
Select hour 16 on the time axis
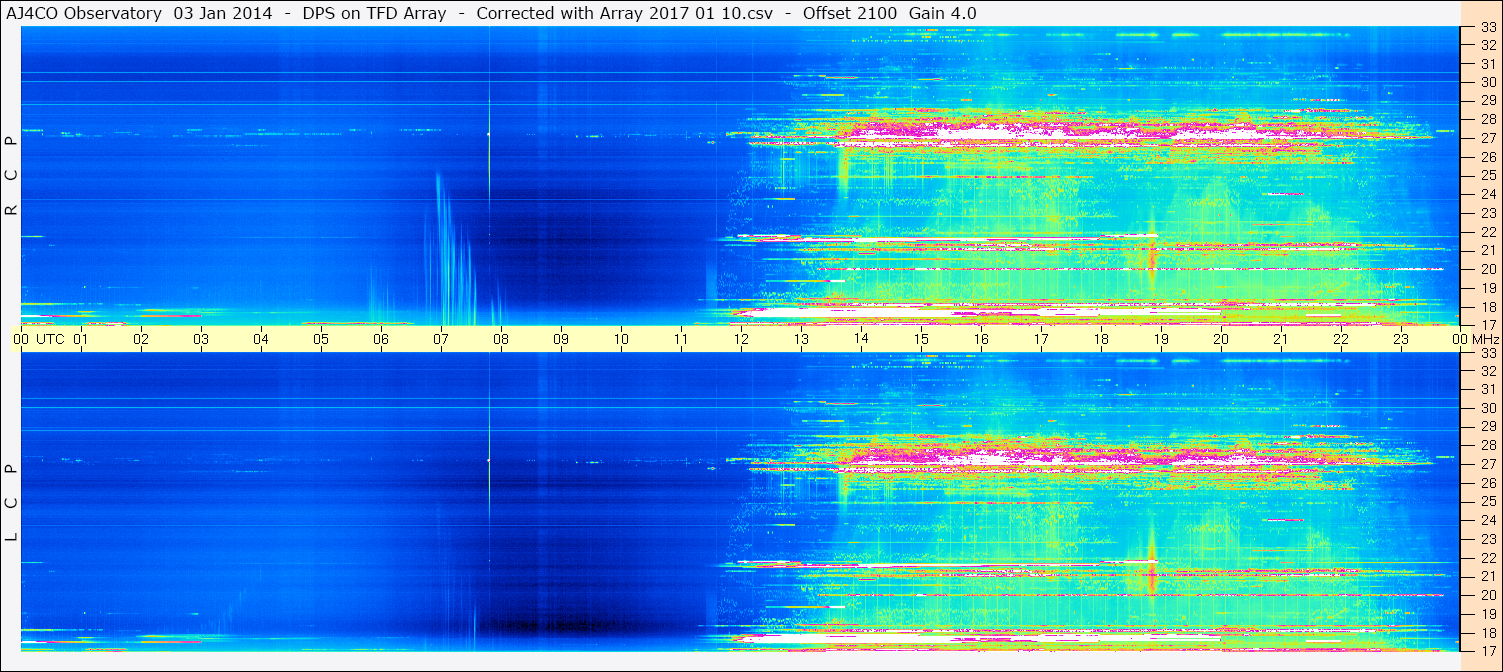pyautogui.click(x=981, y=339)
